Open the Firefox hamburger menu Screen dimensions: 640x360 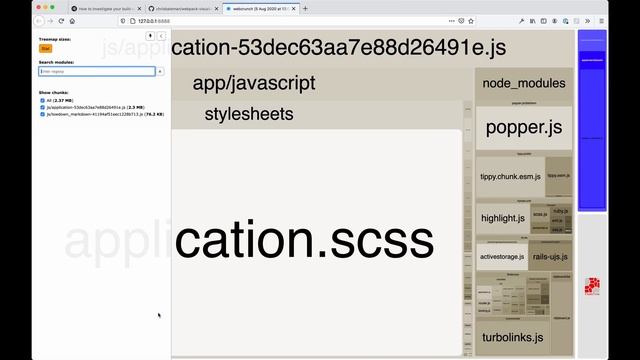pos(602,21)
